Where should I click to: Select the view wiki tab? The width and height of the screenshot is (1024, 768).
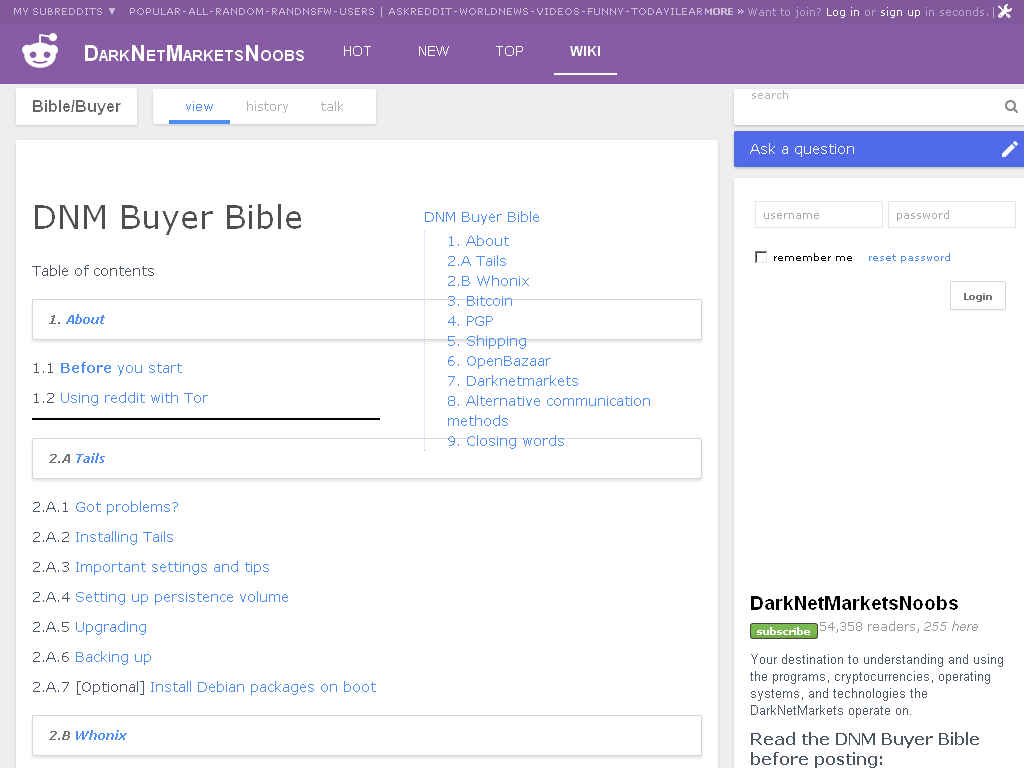click(199, 106)
